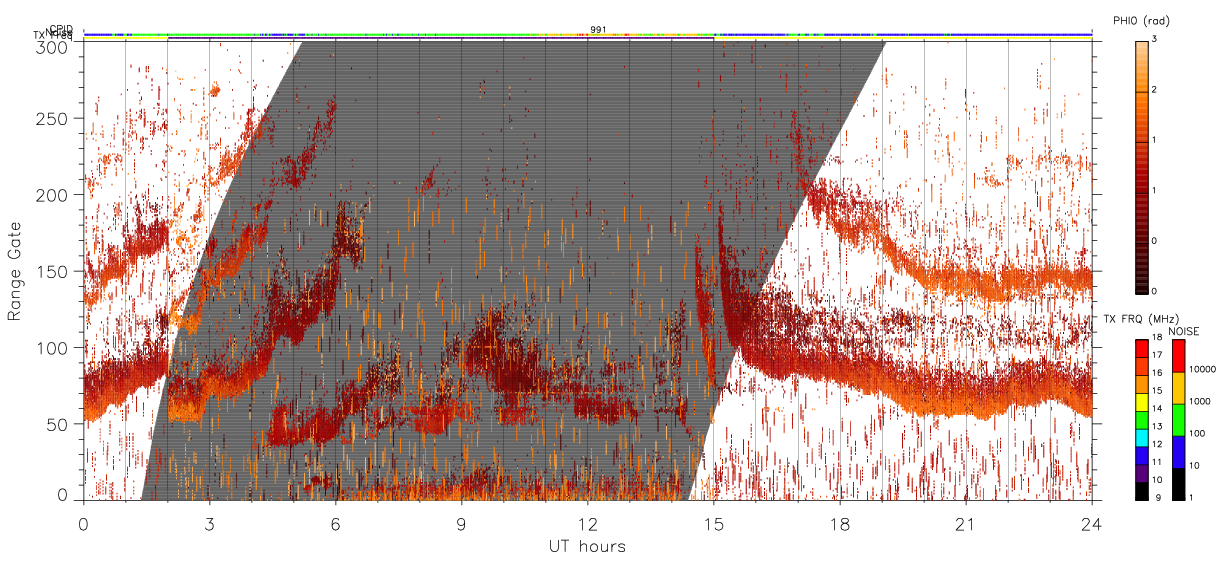This screenshot has width=1228, height=567.
Task: Click the 'Range Gate' y-axis title
Action: 15,271
